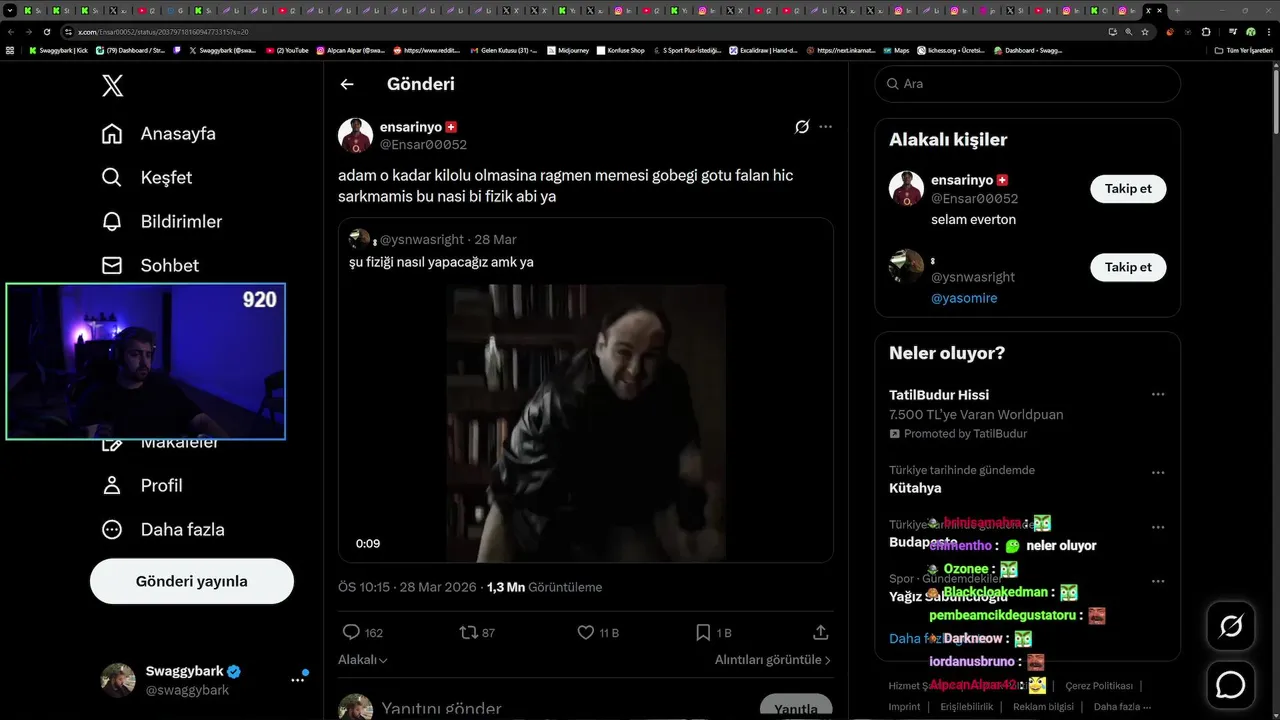
Task: Open new browser tab plus button
Action: [1177, 10]
